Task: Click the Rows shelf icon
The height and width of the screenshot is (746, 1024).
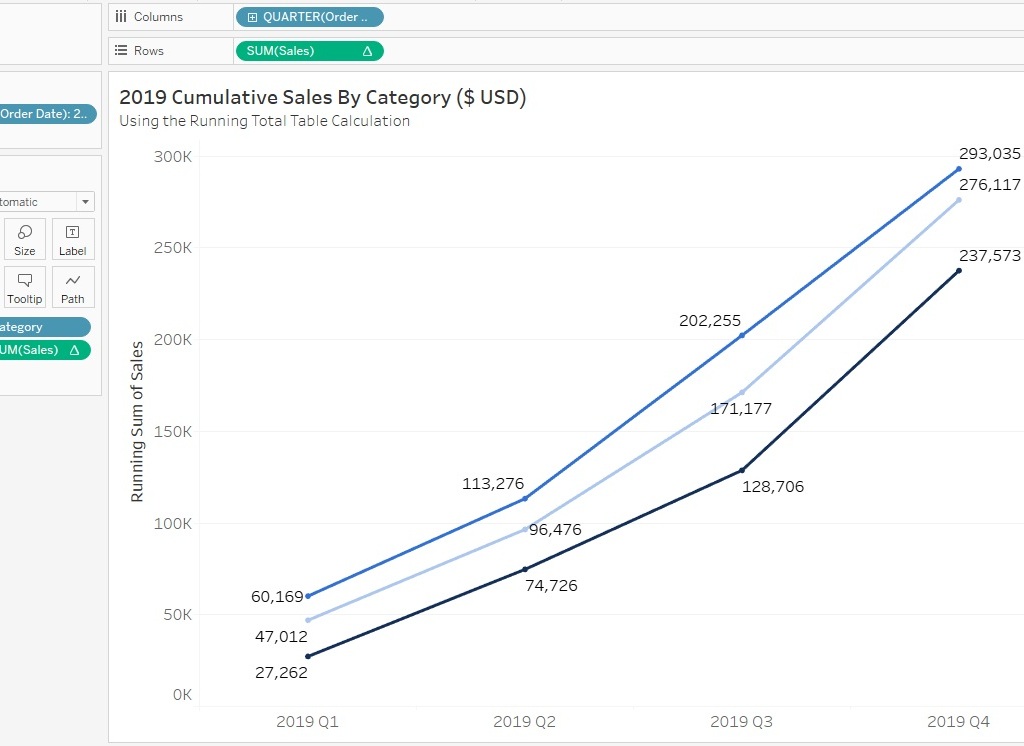Action: [x=121, y=51]
